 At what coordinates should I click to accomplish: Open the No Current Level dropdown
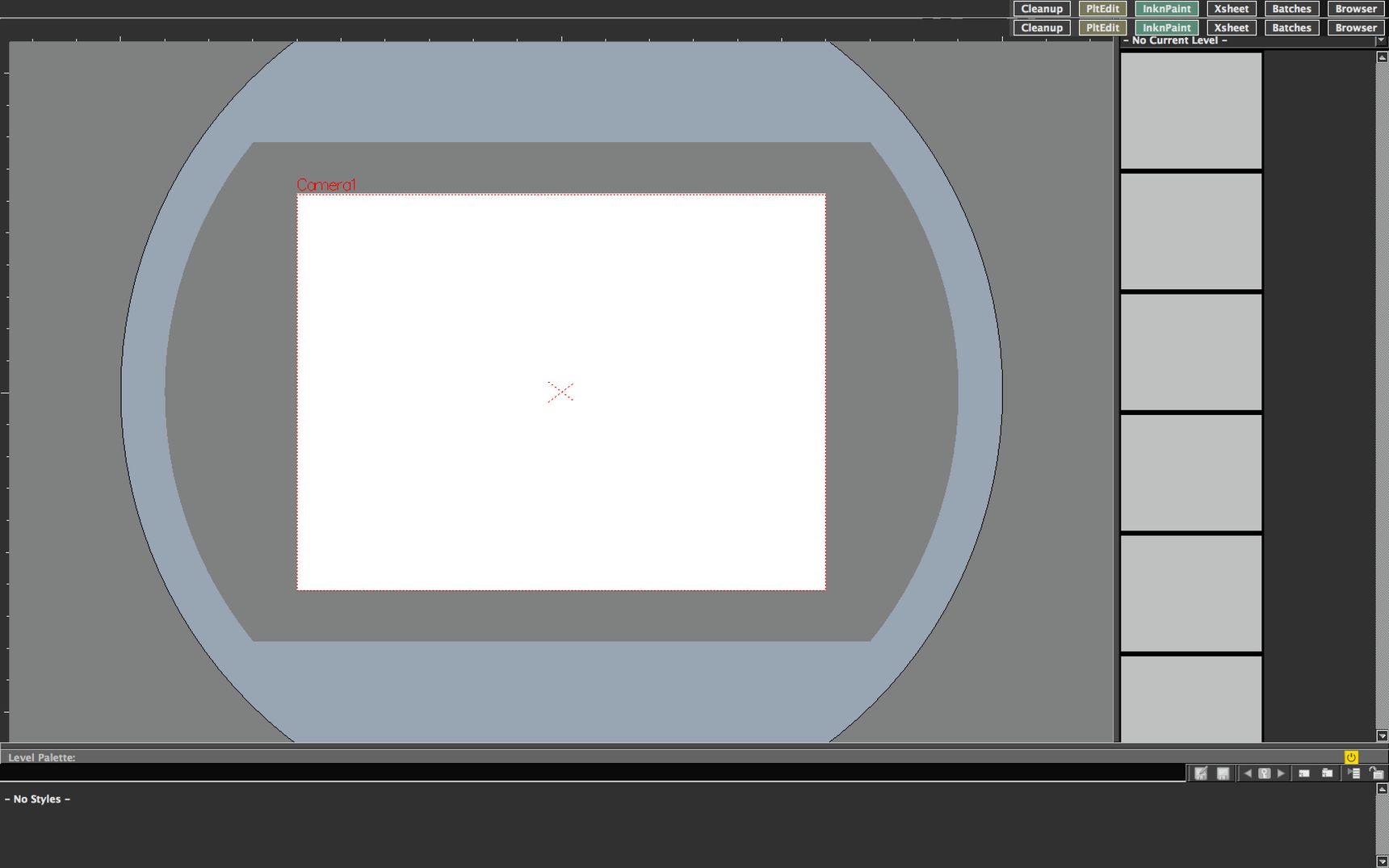(1380, 40)
